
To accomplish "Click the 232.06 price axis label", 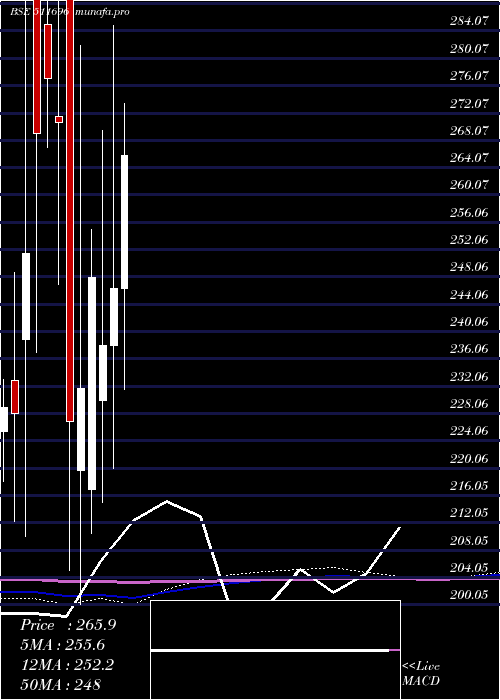I will 469,377.
